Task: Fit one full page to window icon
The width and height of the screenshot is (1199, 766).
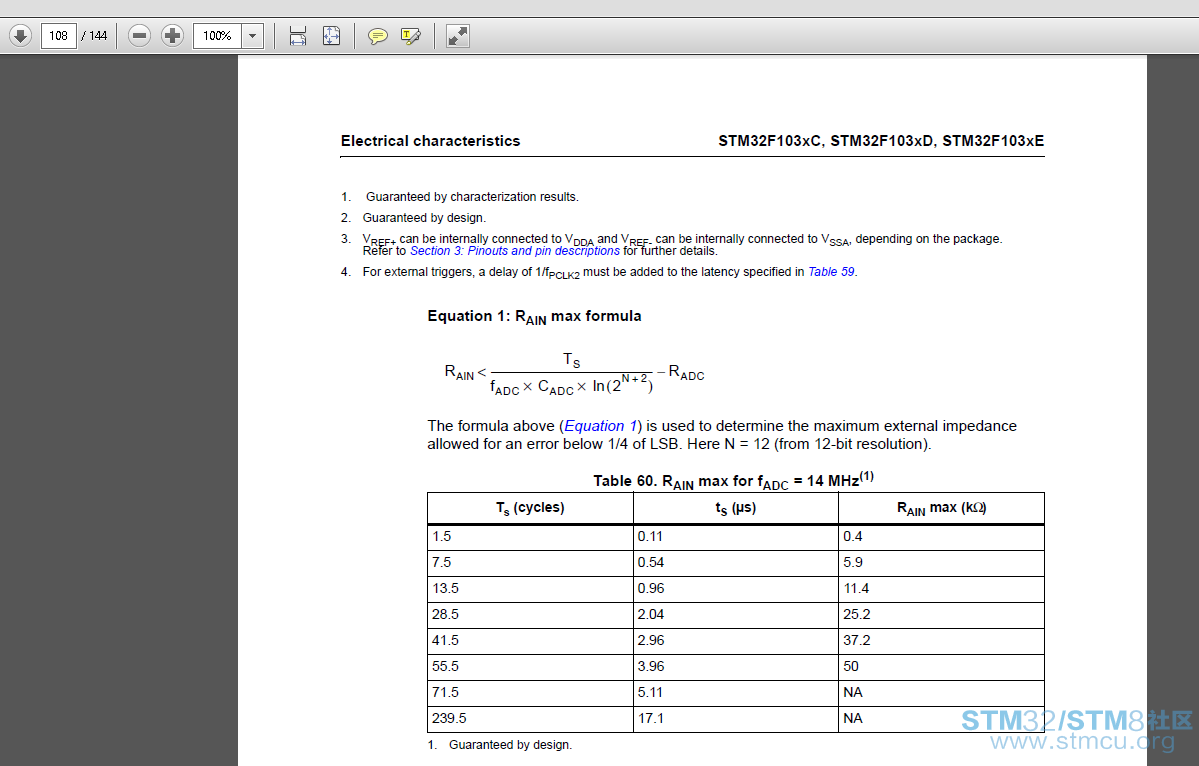Action: tap(331, 35)
